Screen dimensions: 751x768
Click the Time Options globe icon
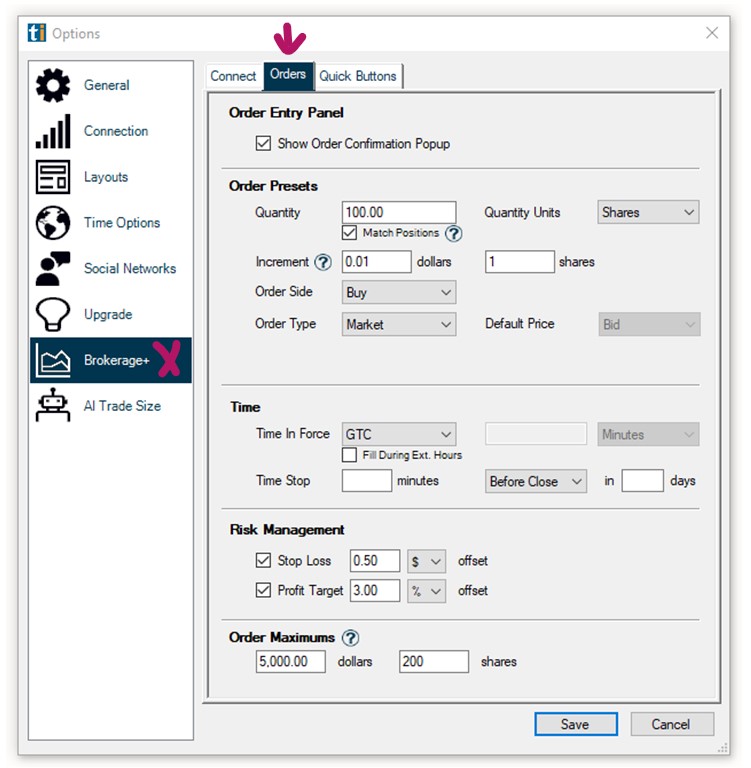point(53,223)
